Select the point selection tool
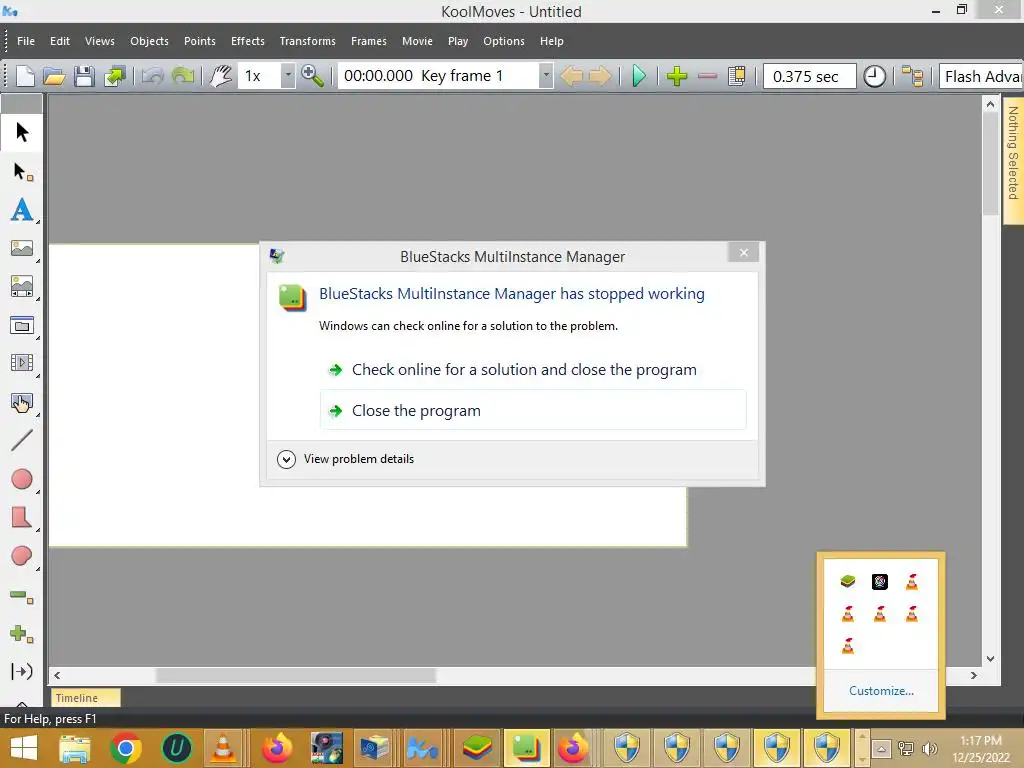Screen dimensions: 1024x768 pos(22,172)
